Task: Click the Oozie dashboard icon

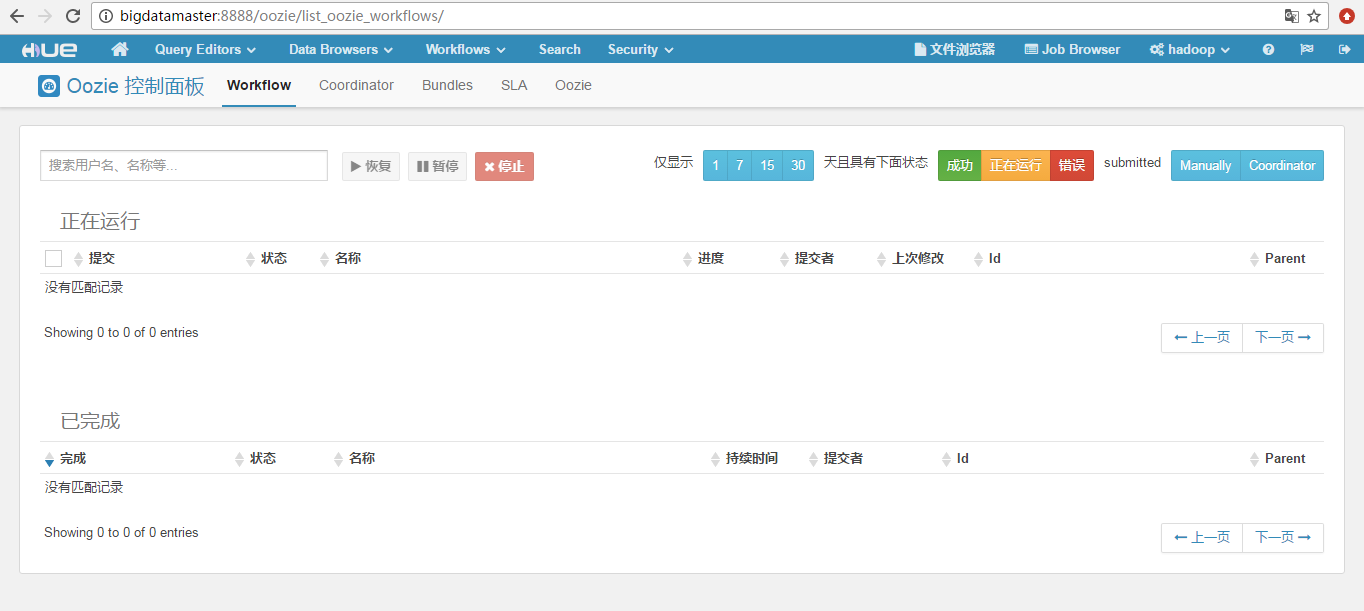Action: point(49,86)
